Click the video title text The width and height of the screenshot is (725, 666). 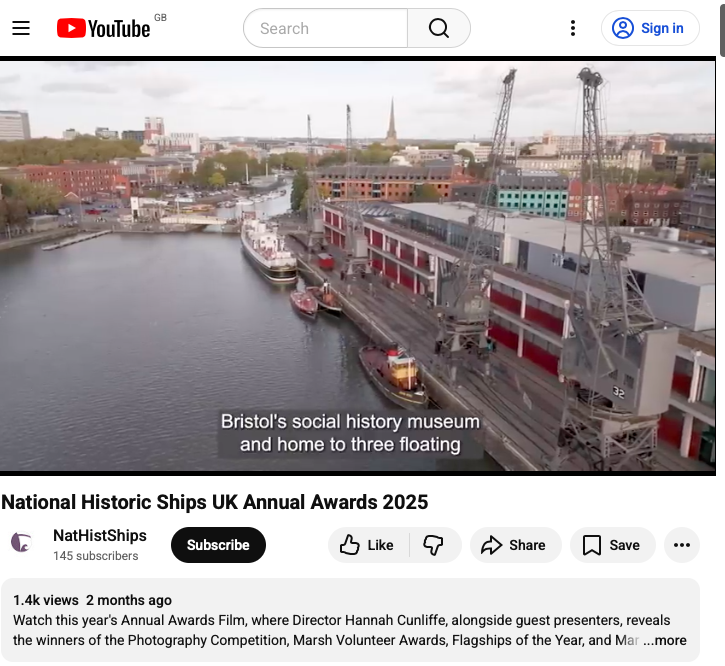click(214, 501)
